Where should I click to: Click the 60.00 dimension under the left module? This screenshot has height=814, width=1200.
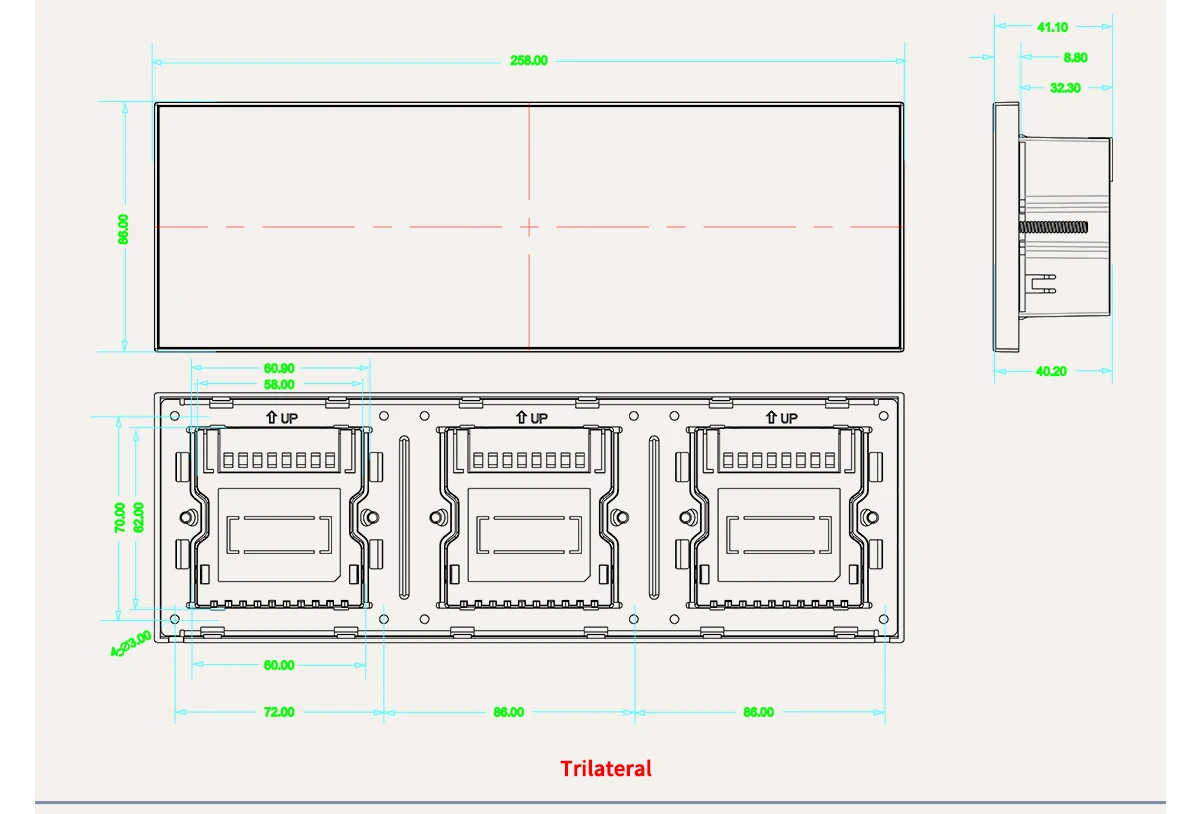point(279,665)
